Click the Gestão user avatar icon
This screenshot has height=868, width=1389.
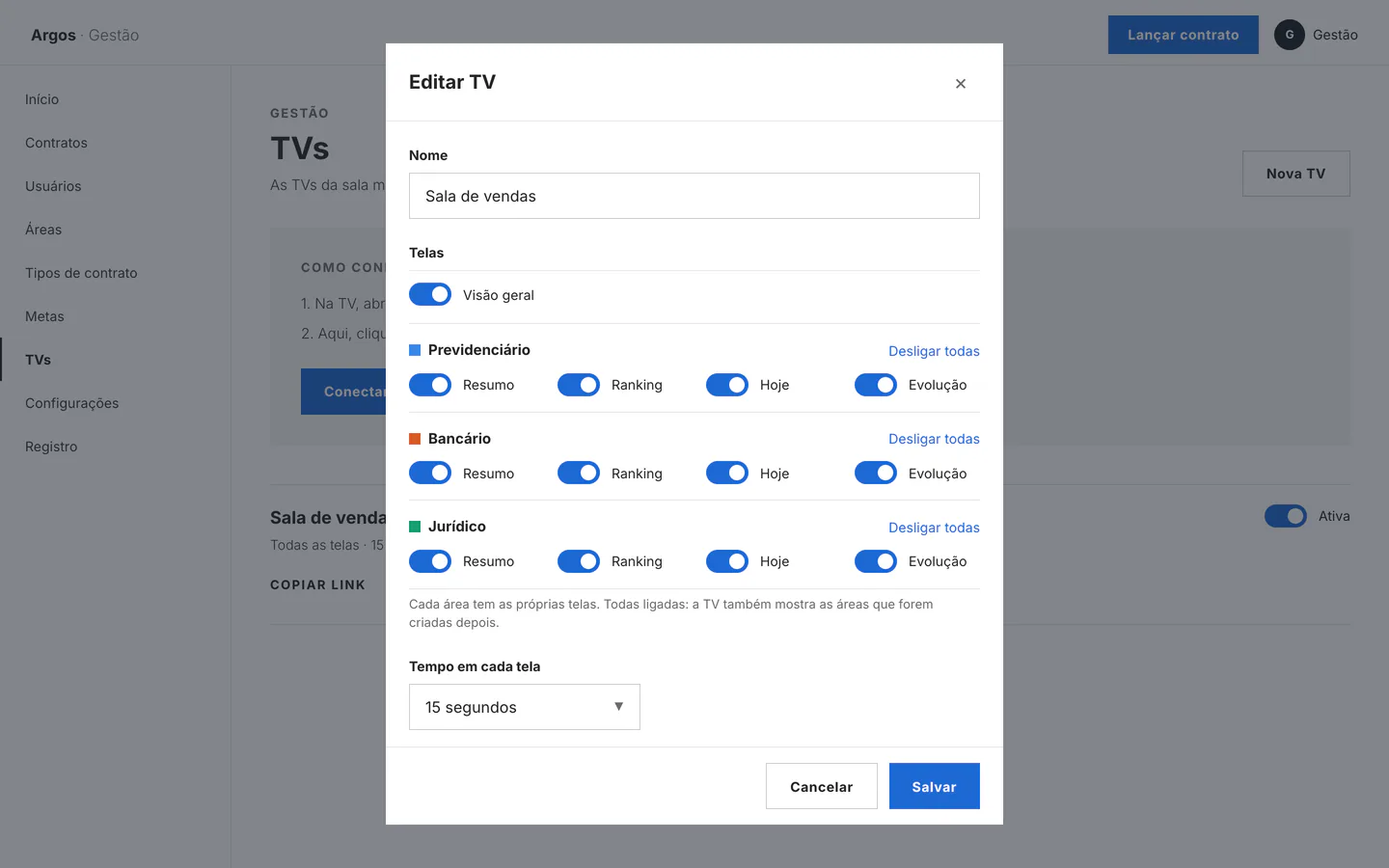[1290, 35]
